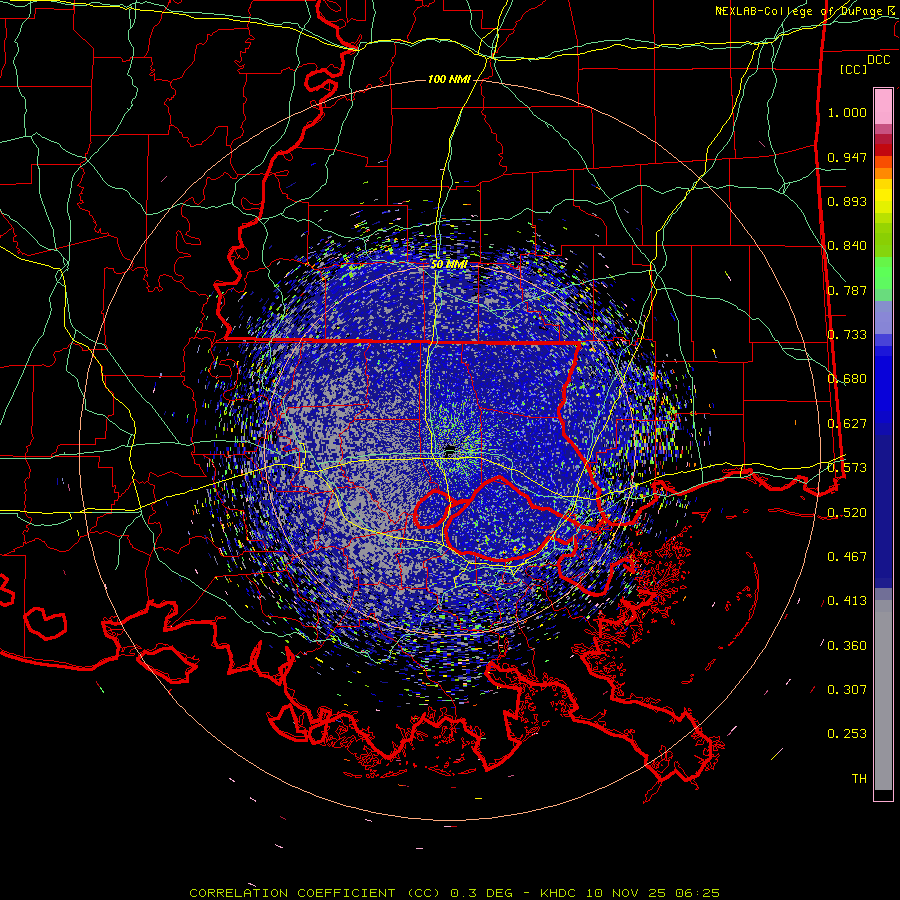Click the KHDC station identifier in the caption
This screenshot has height=900, width=900.
[x=560, y=893]
